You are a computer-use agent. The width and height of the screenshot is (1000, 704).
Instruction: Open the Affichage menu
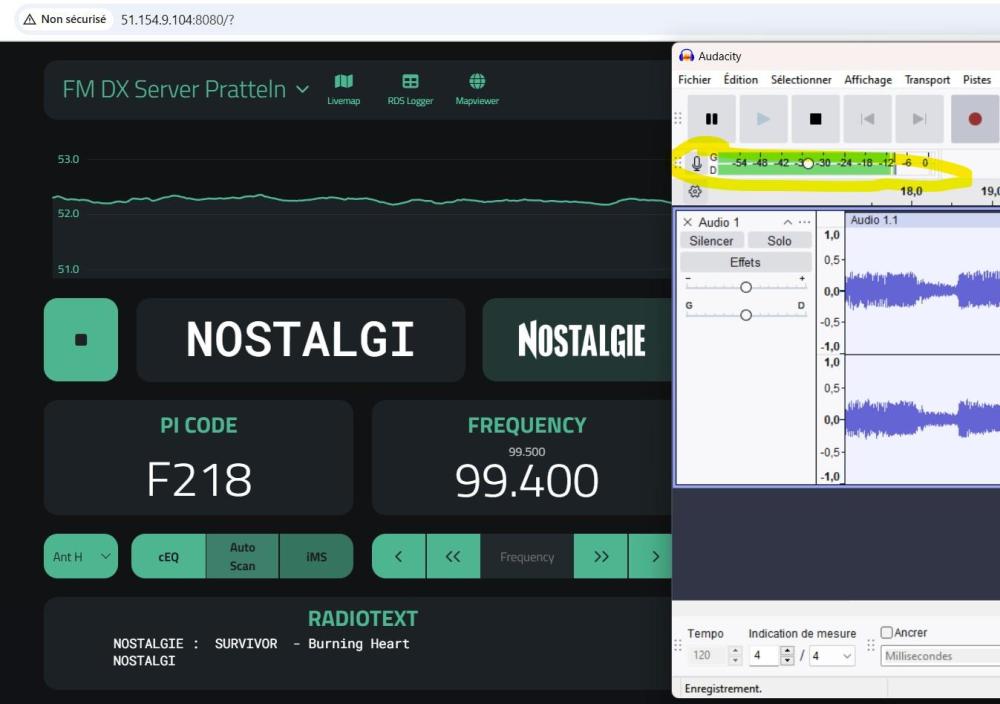(868, 80)
